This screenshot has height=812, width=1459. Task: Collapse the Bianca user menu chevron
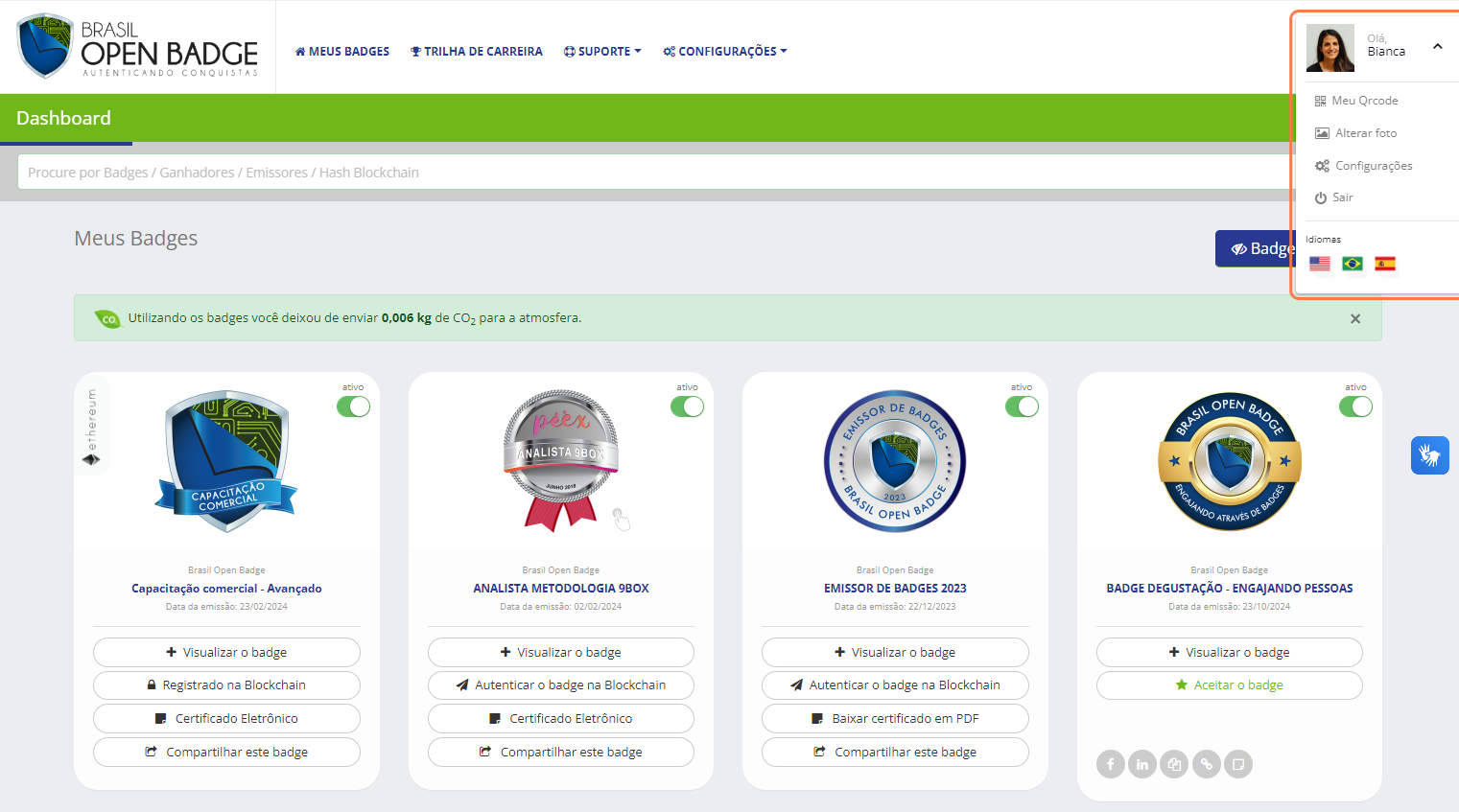[1437, 46]
